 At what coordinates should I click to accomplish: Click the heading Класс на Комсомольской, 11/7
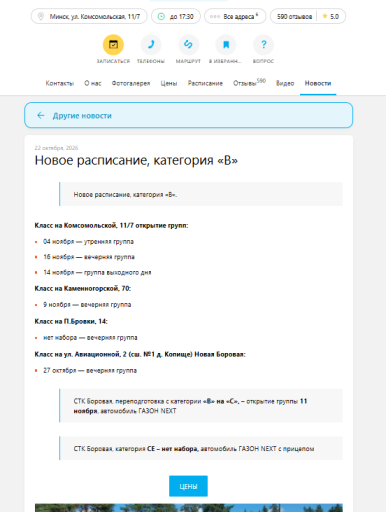(x=111, y=226)
